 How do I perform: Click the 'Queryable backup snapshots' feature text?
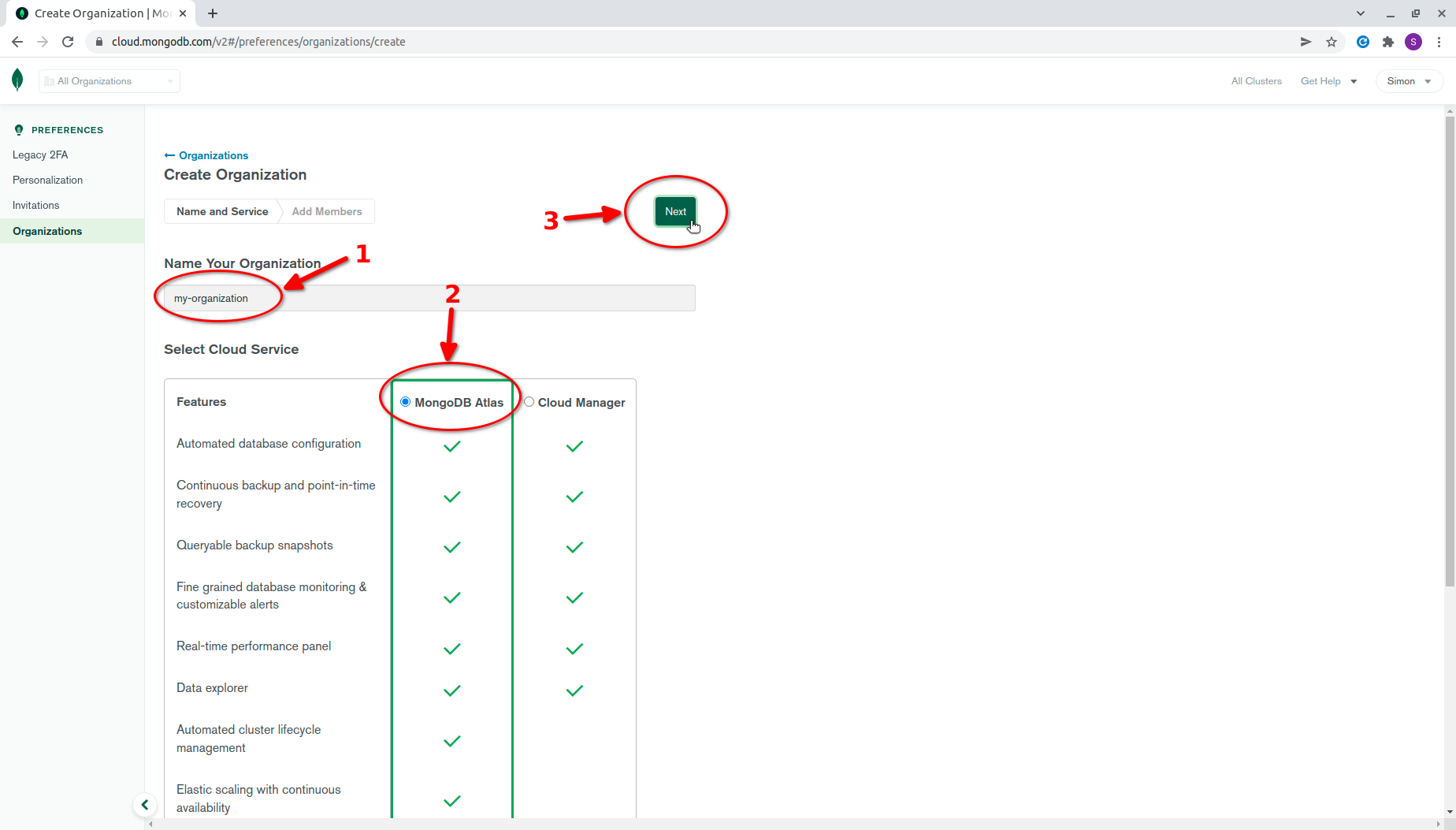[x=254, y=545]
